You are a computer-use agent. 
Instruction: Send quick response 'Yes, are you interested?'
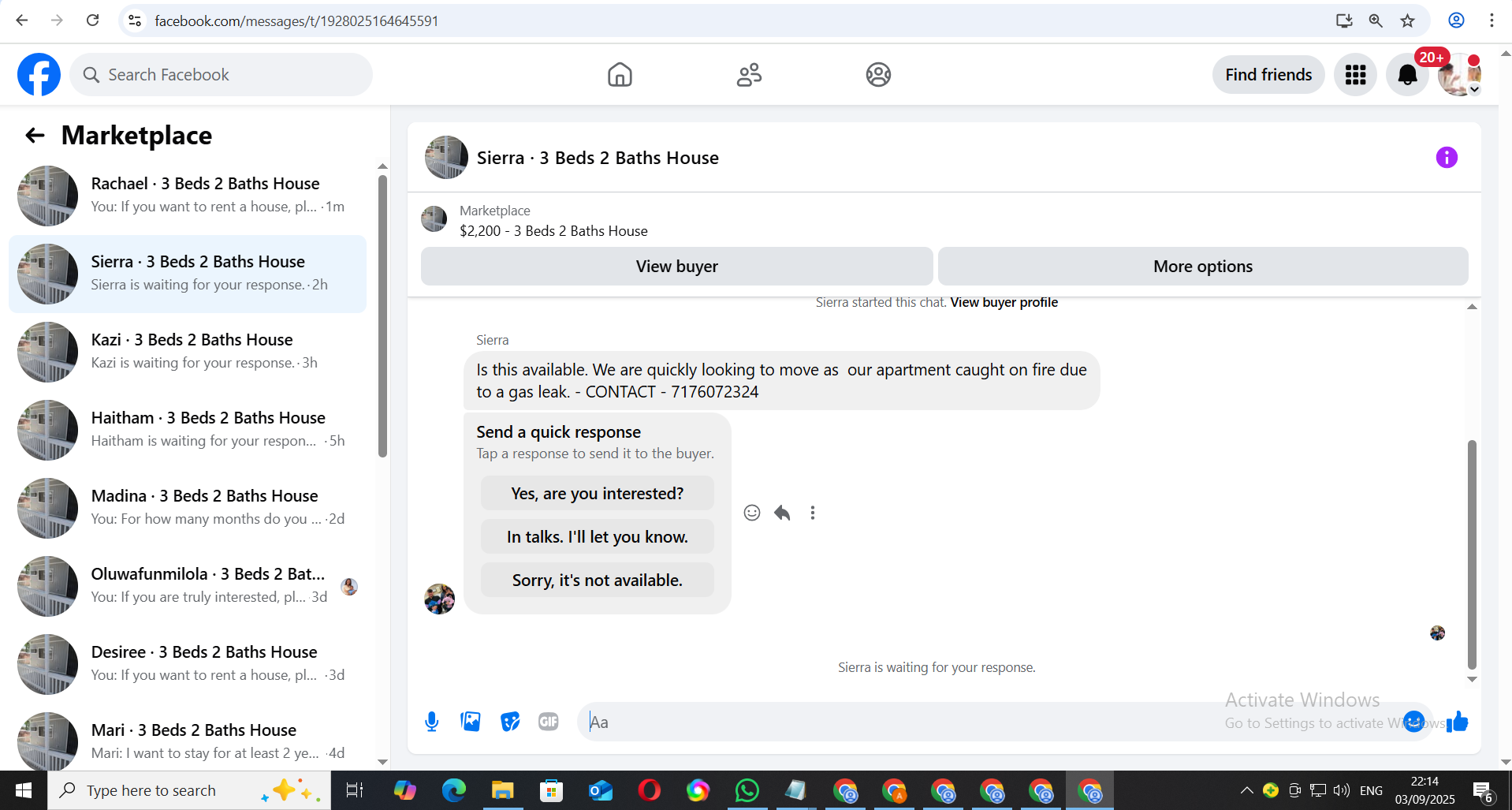pyautogui.click(x=597, y=494)
